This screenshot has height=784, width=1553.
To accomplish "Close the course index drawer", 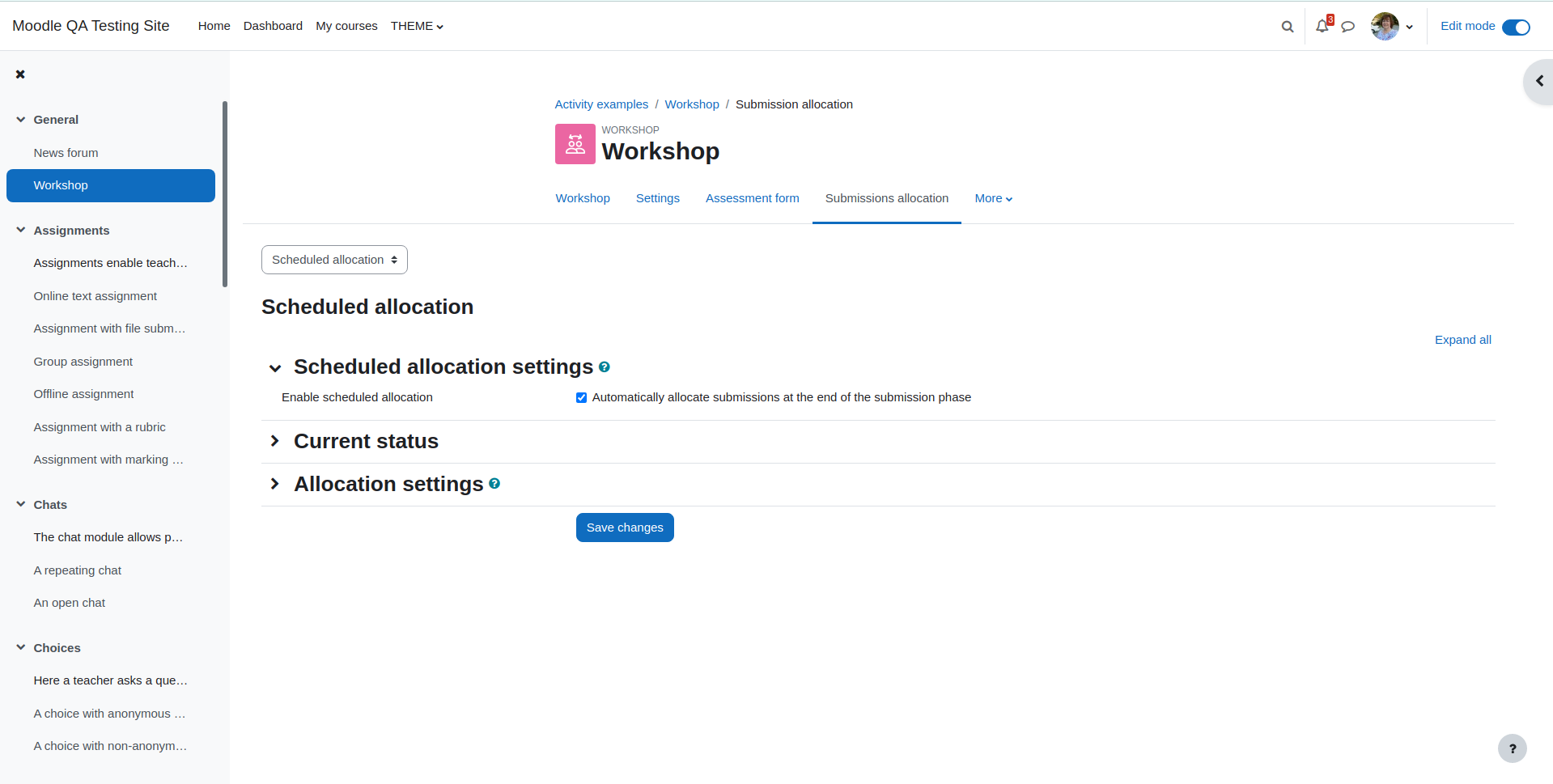I will (20, 74).
